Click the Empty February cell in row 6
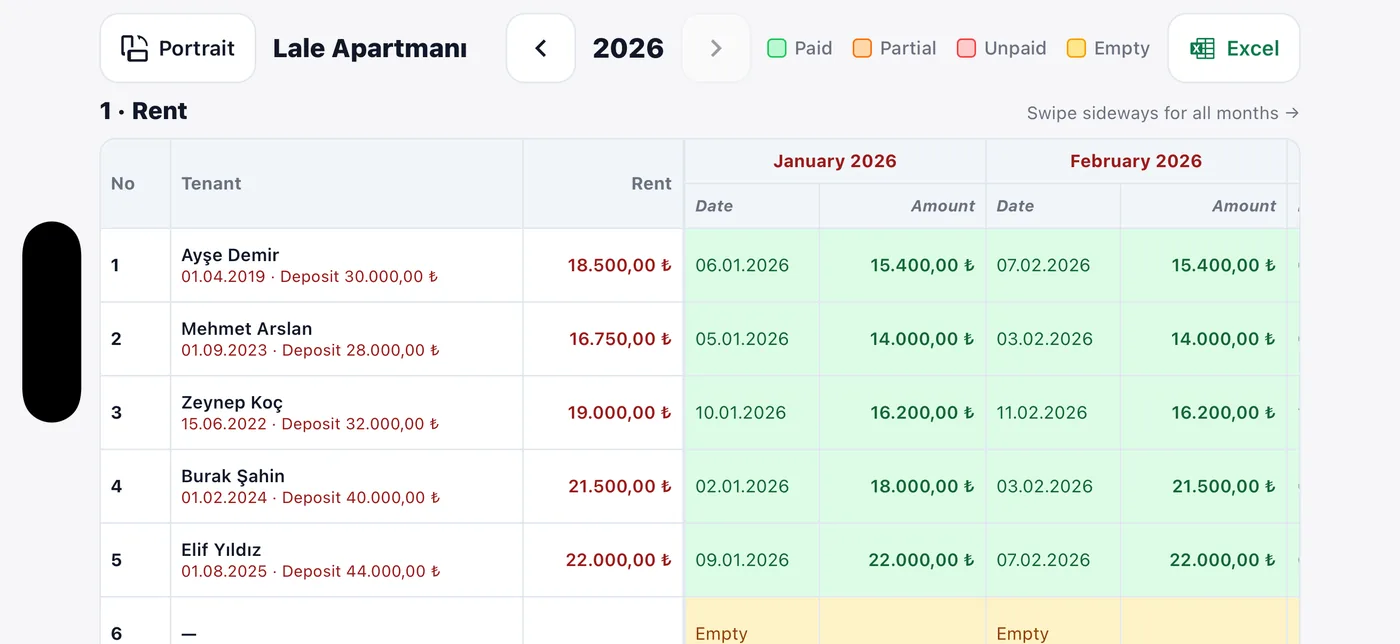The height and width of the screenshot is (644, 1400). click(x=1136, y=621)
